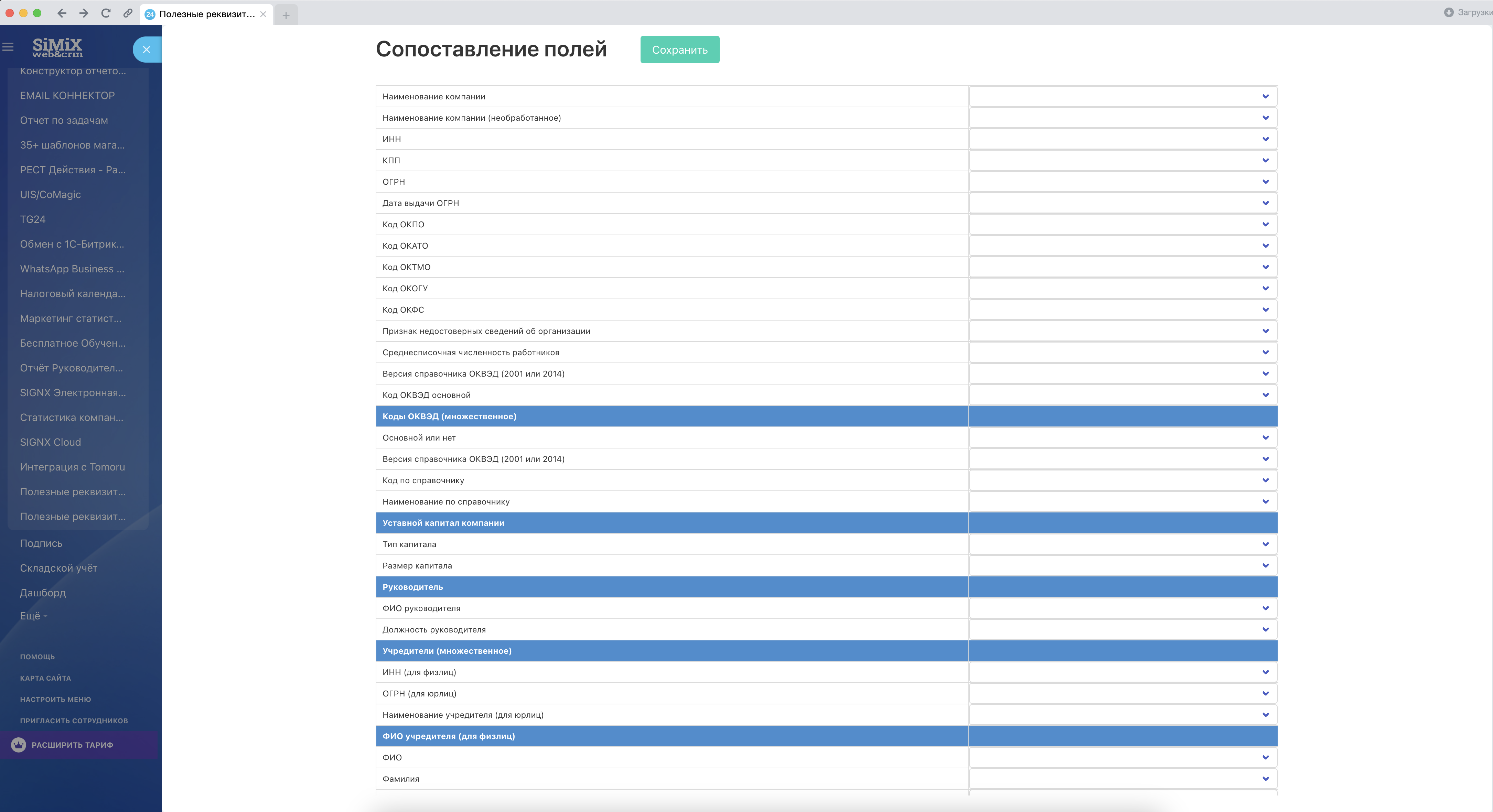This screenshot has width=1493, height=812.
Task: Expand the Ещё menu in sidebar
Action: tap(33, 616)
